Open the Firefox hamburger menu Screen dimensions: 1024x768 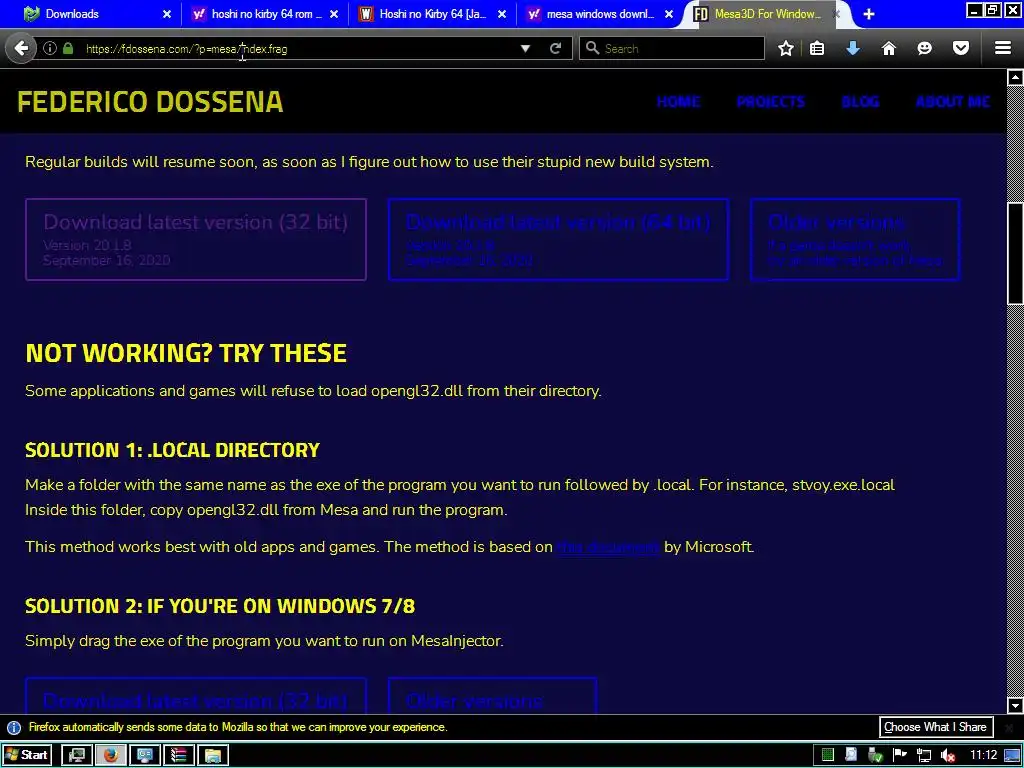coord(1003,48)
